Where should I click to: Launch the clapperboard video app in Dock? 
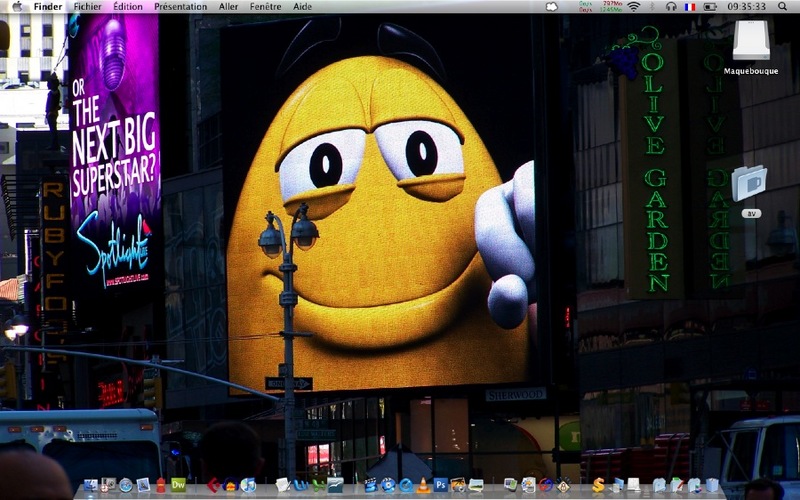pyautogui.click(x=371, y=485)
